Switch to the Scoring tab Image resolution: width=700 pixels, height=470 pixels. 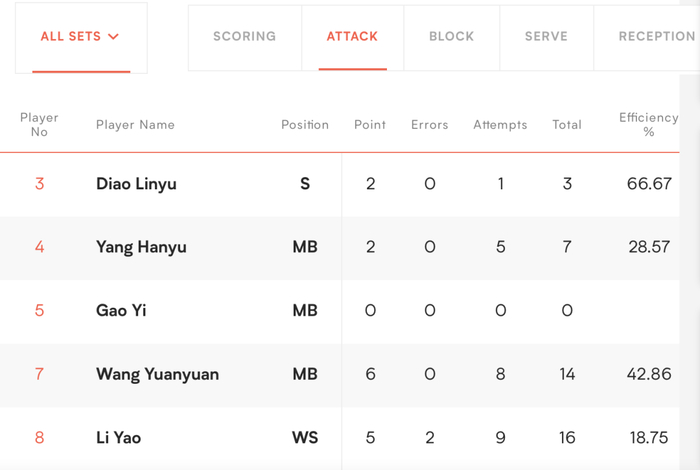click(244, 37)
